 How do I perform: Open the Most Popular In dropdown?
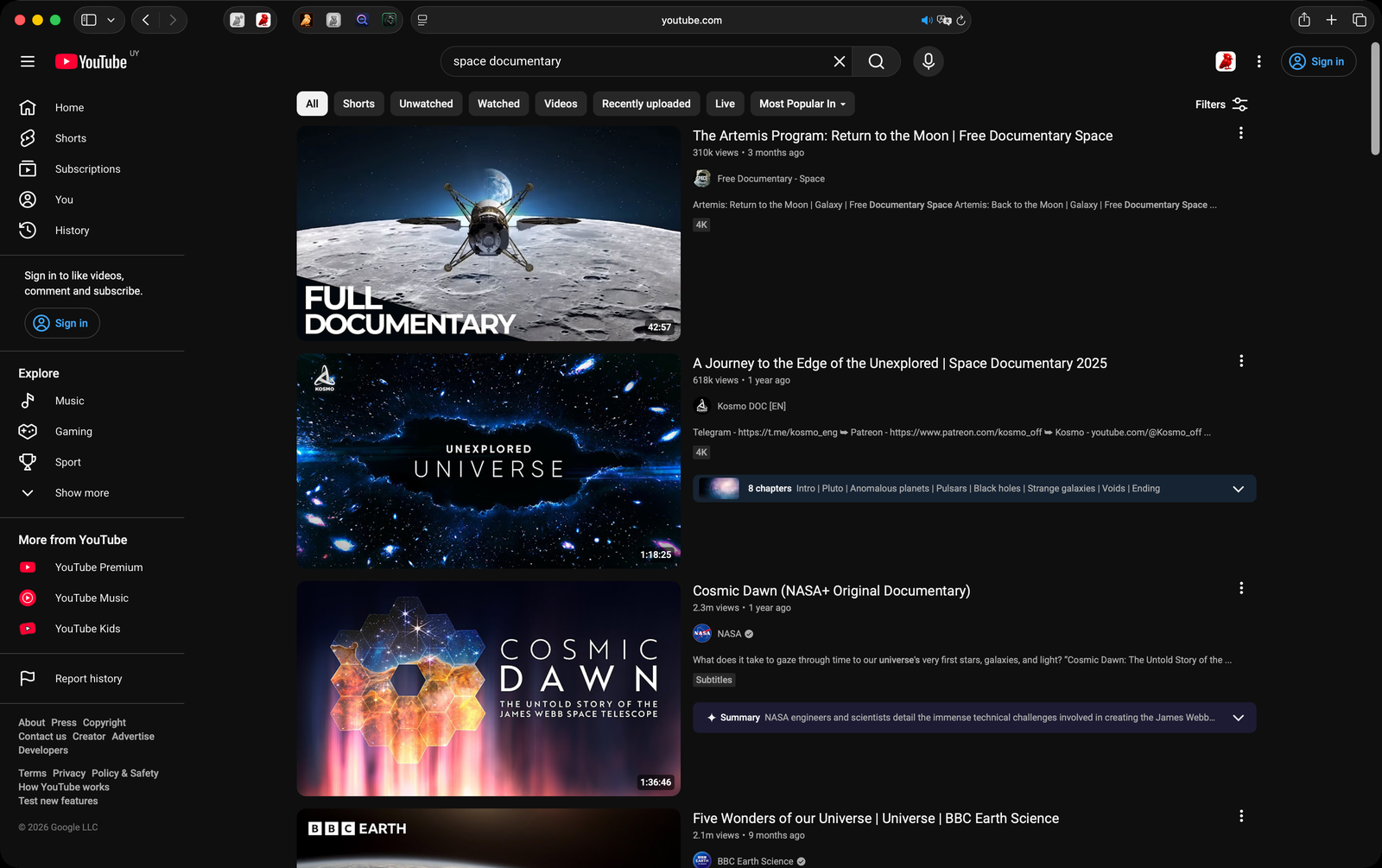point(802,104)
